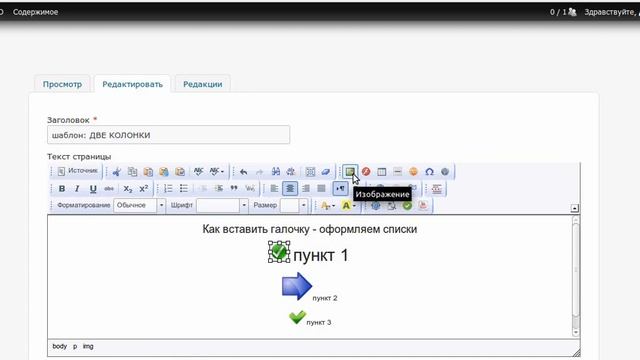Toggle center alignment
The width and height of the screenshot is (640, 360).
[x=290, y=189]
